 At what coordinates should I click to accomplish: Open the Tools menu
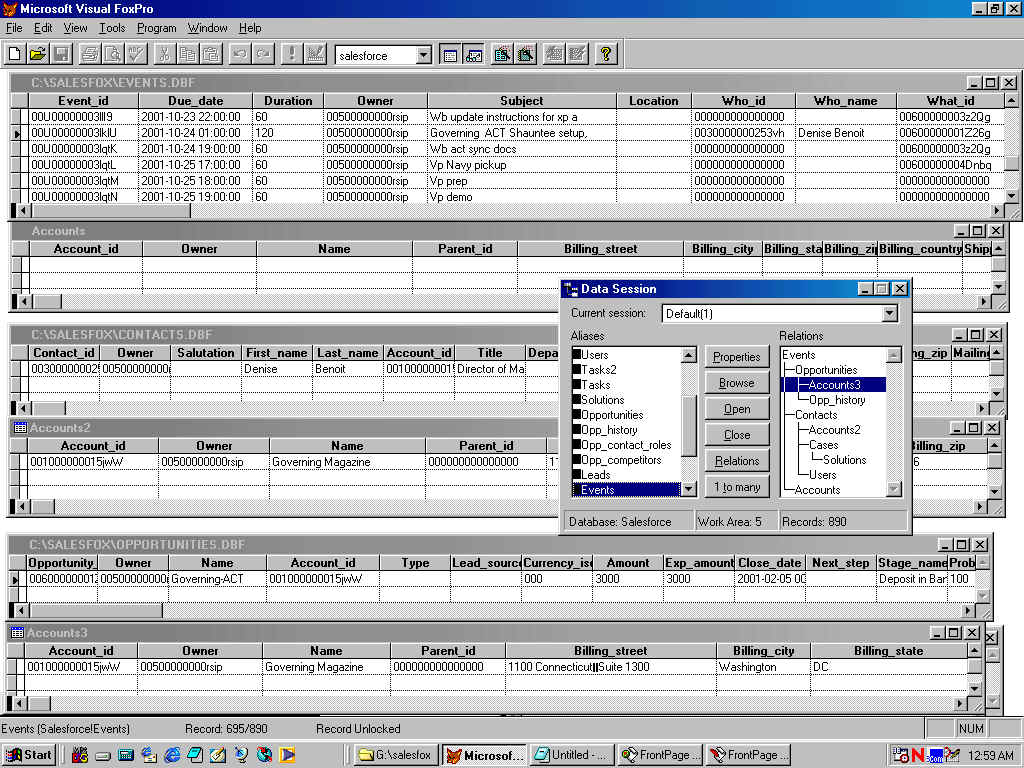tap(112, 28)
